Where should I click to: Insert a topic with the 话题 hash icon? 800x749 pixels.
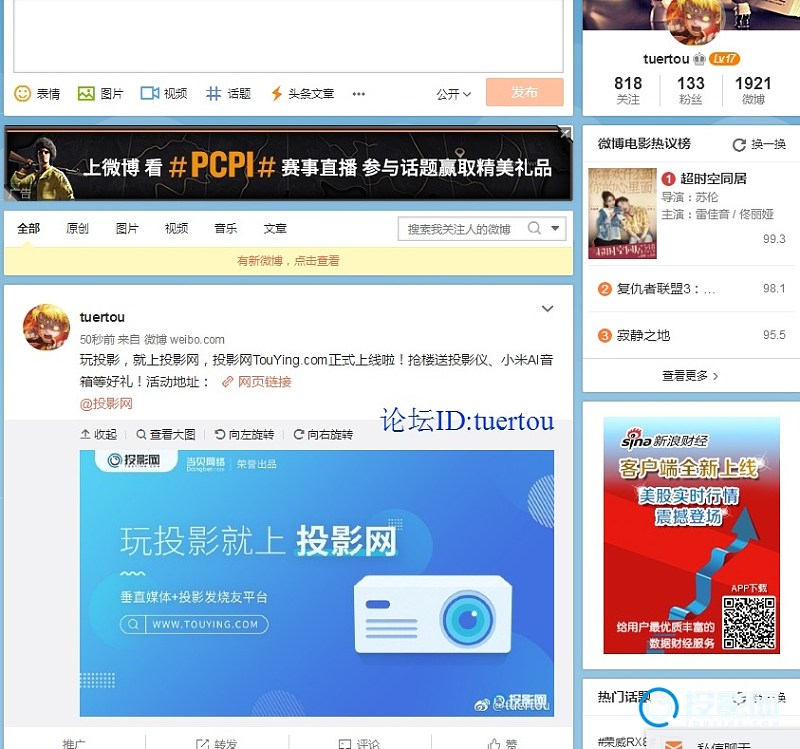click(x=213, y=93)
